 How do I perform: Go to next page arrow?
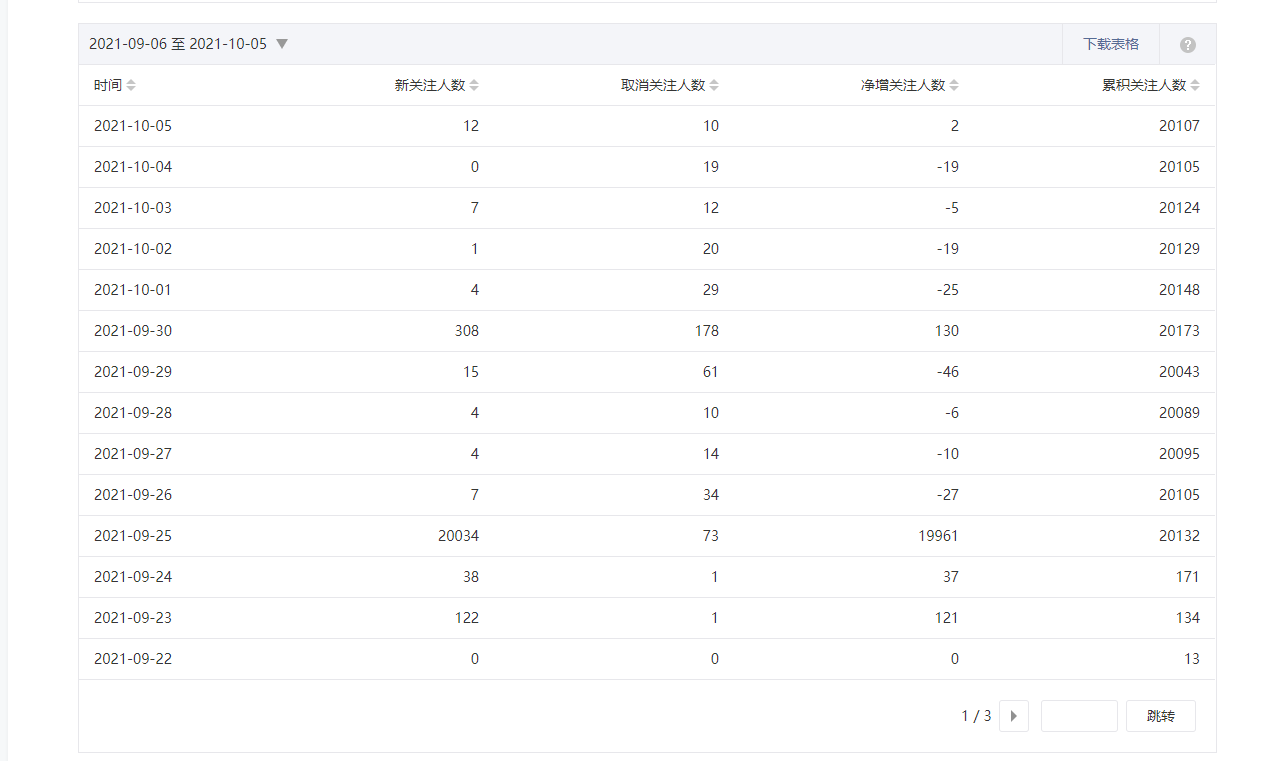coord(1013,716)
